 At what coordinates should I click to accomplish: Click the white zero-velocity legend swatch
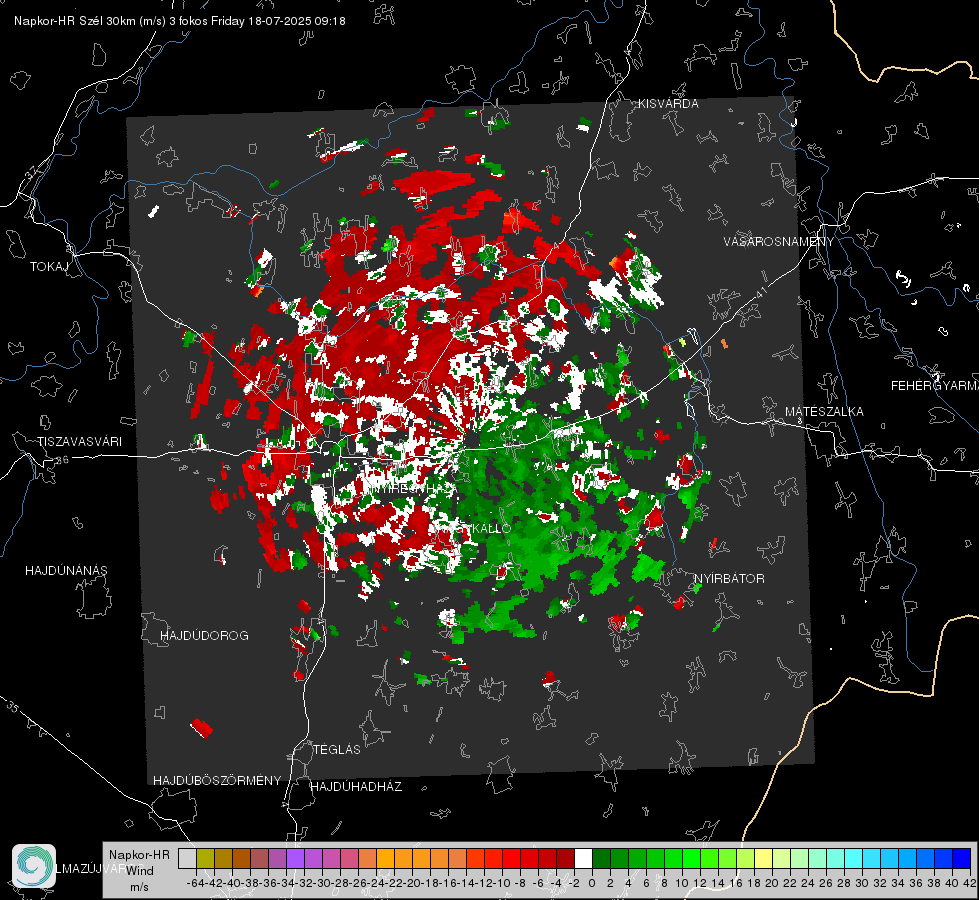point(583,858)
